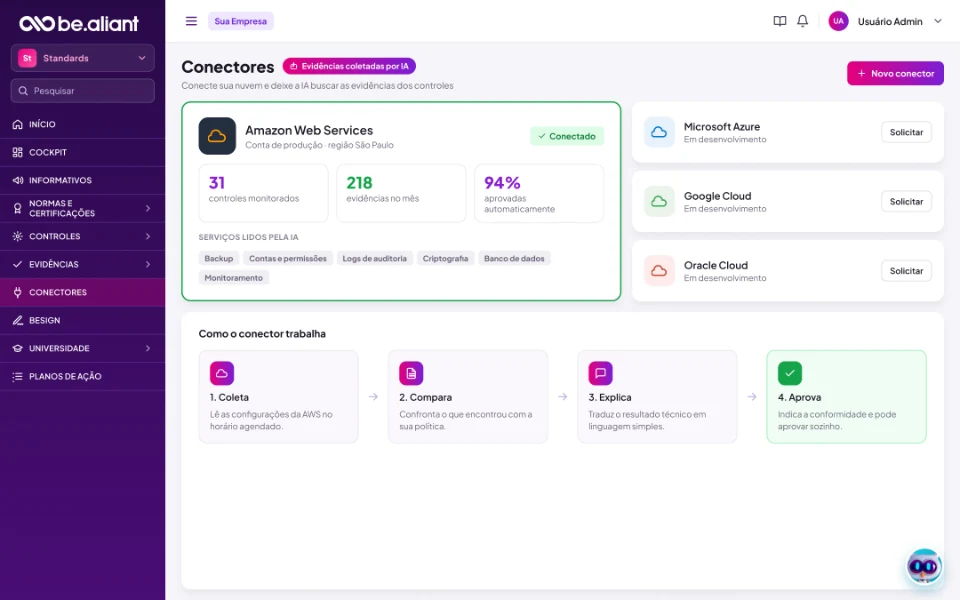
Task: Request the Oracle Cloud connector
Action: click(x=906, y=271)
